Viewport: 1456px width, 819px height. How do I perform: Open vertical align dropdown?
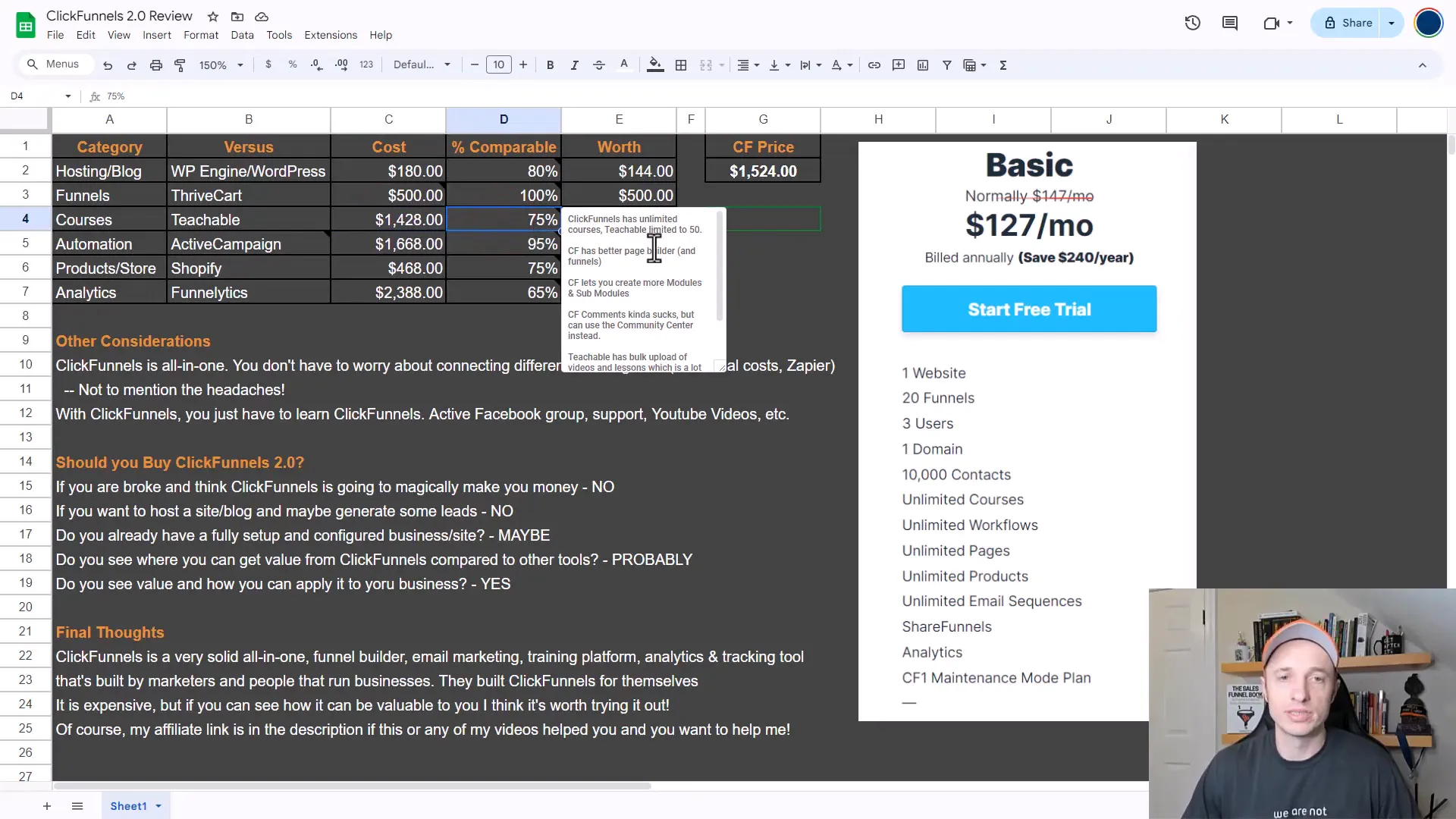(x=780, y=65)
